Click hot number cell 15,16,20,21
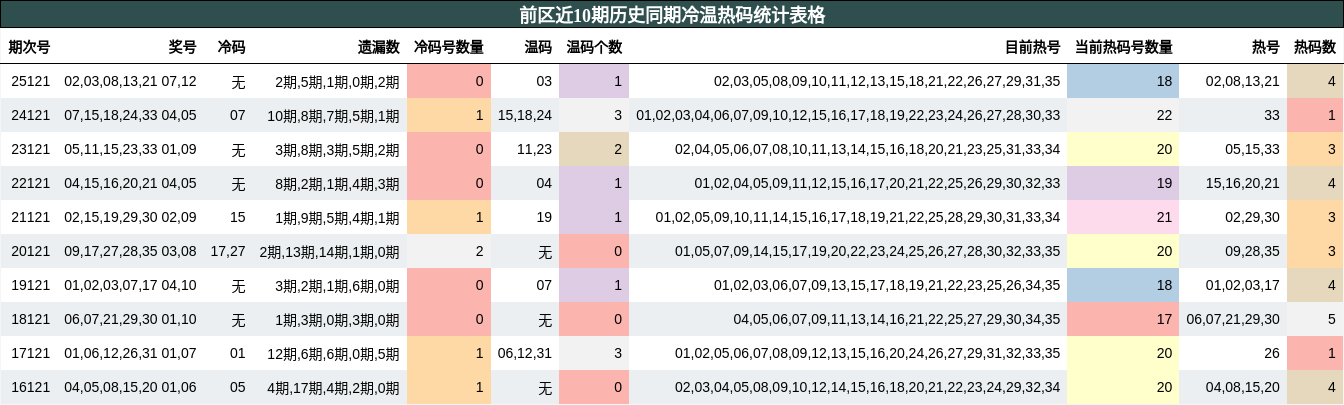The height and width of the screenshot is (405, 1344). pos(1243,183)
